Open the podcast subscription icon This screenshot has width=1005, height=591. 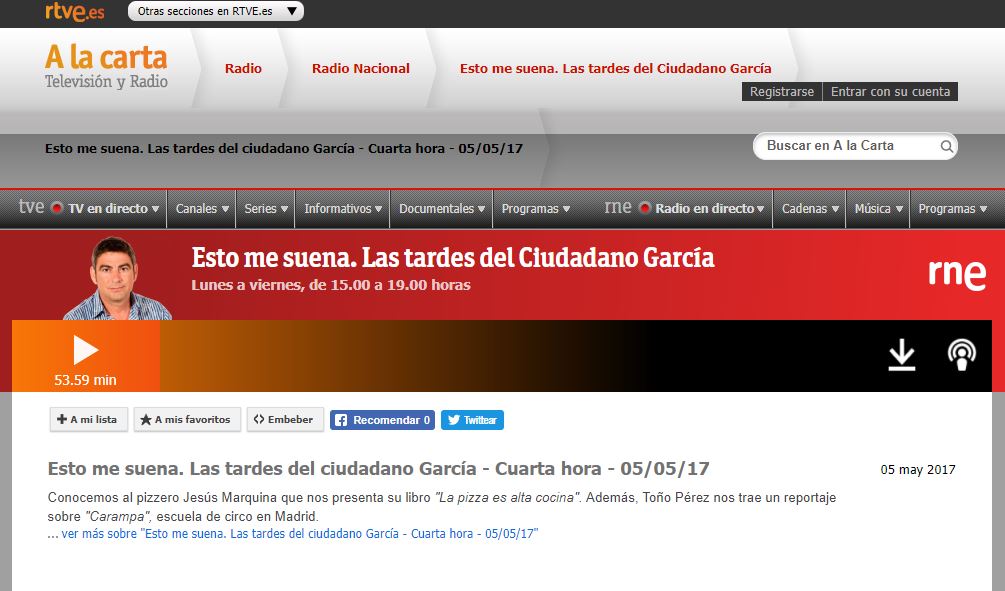961,354
